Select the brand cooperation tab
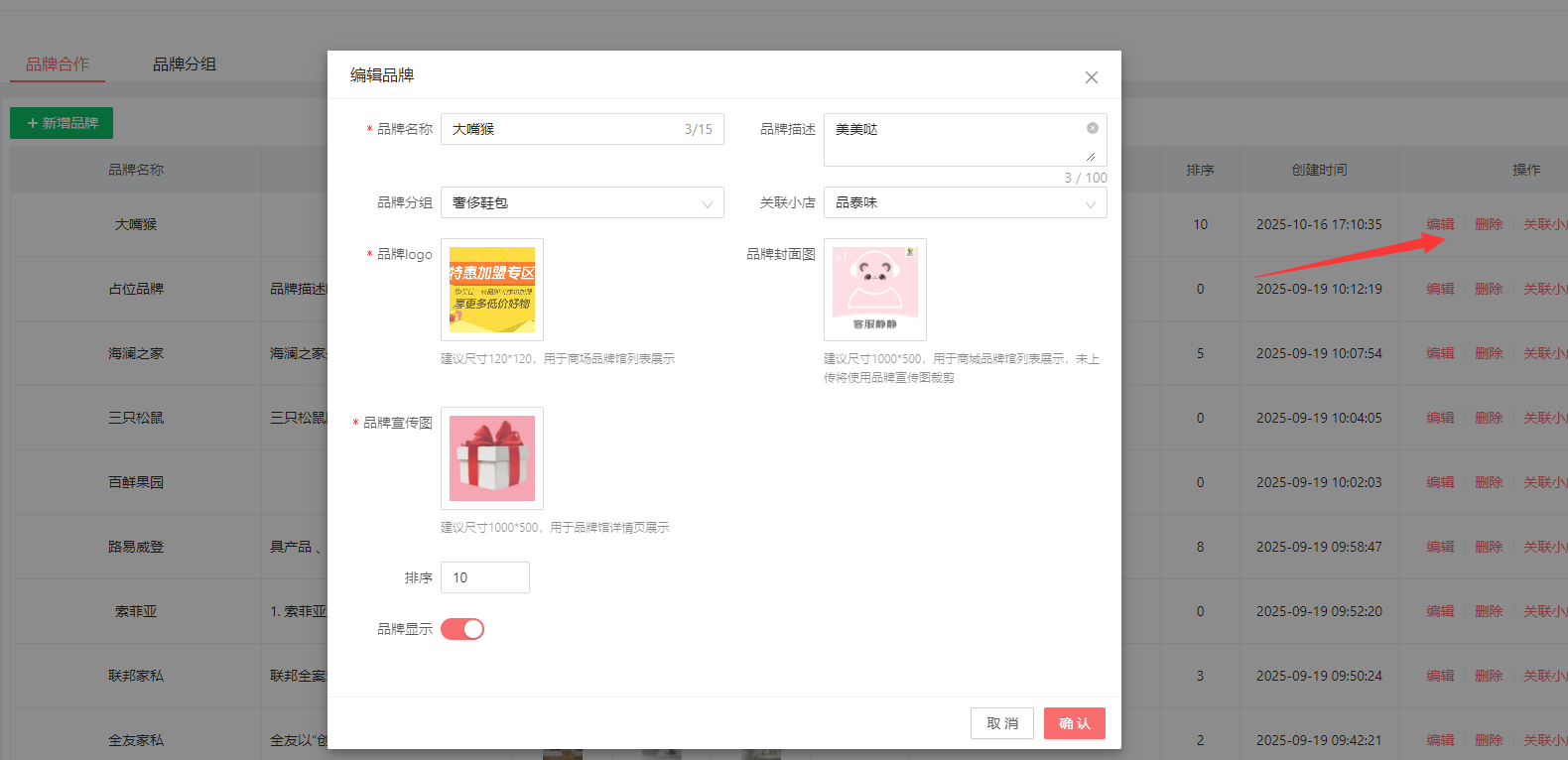The image size is (1568, 760). pyautogui.click(x=58, y=64)
